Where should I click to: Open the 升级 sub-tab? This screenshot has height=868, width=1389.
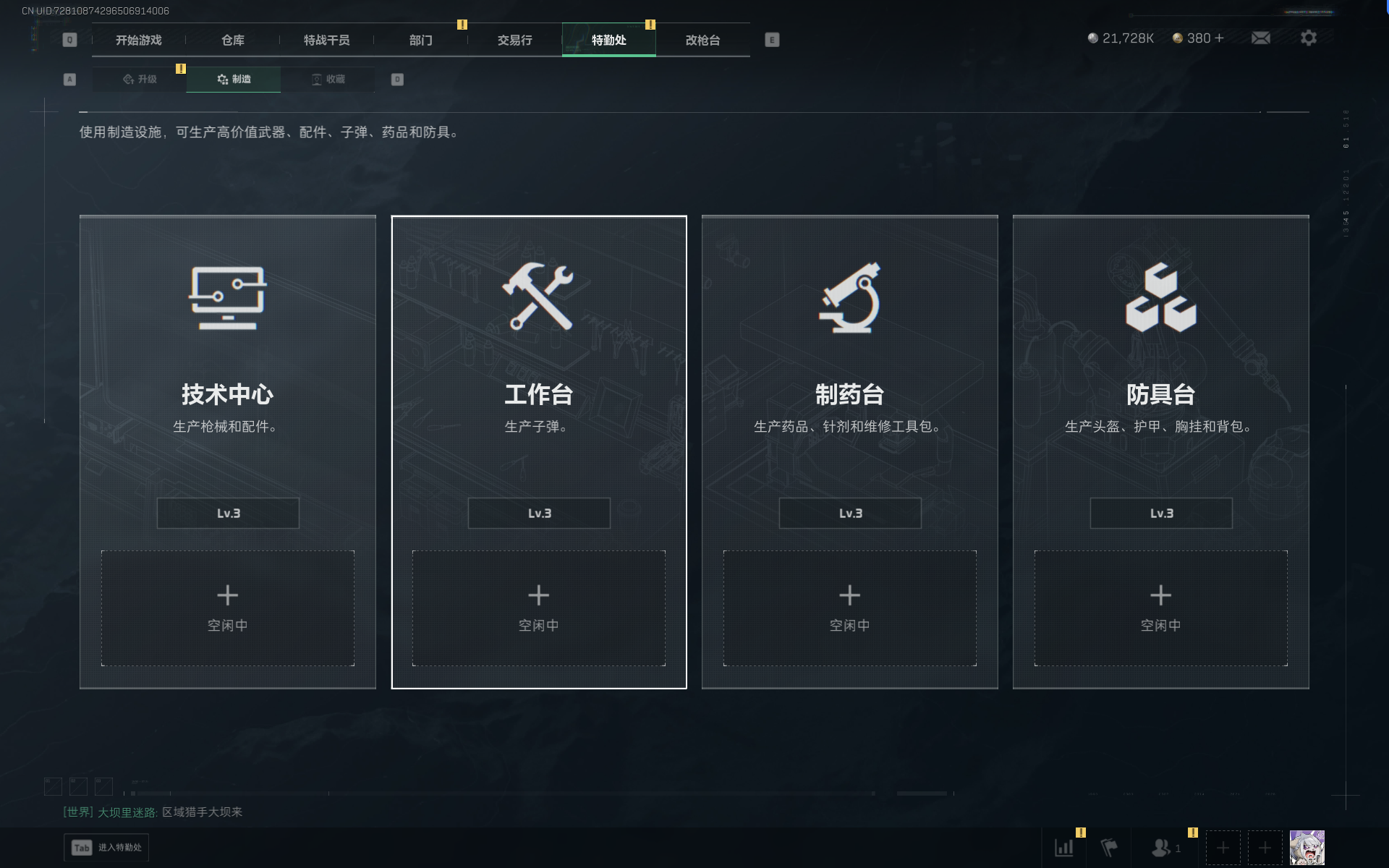click(140, 79)
